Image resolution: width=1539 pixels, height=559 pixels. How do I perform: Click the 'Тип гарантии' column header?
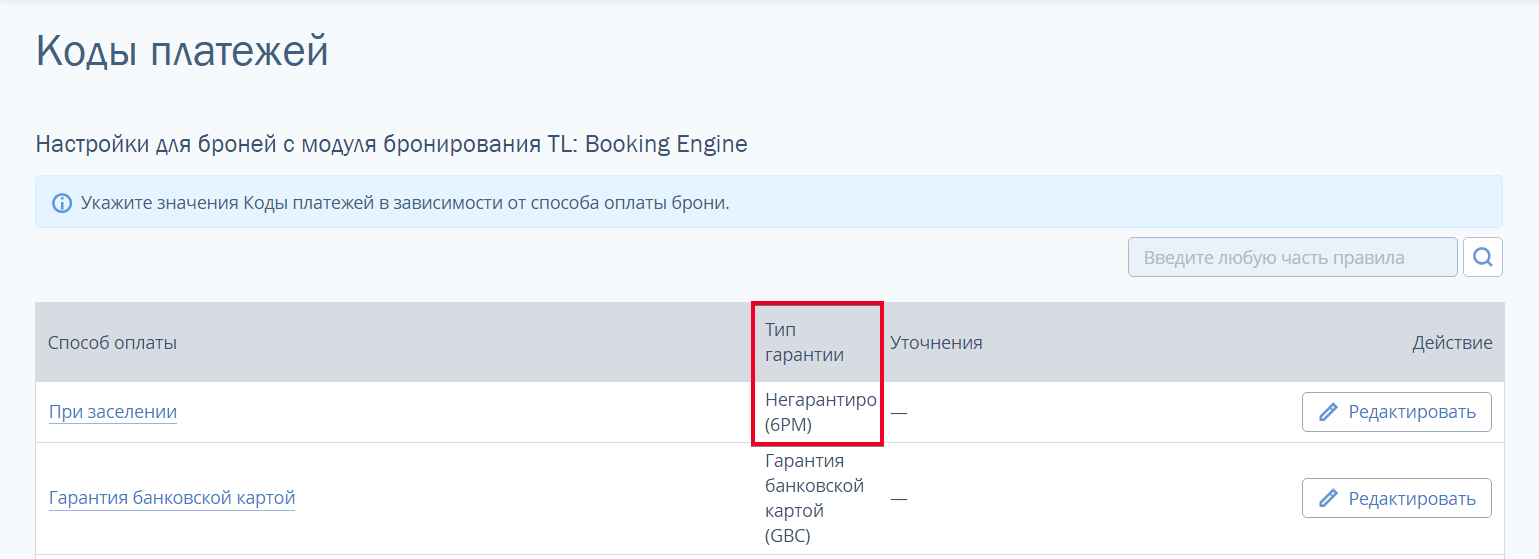point(804,342)
